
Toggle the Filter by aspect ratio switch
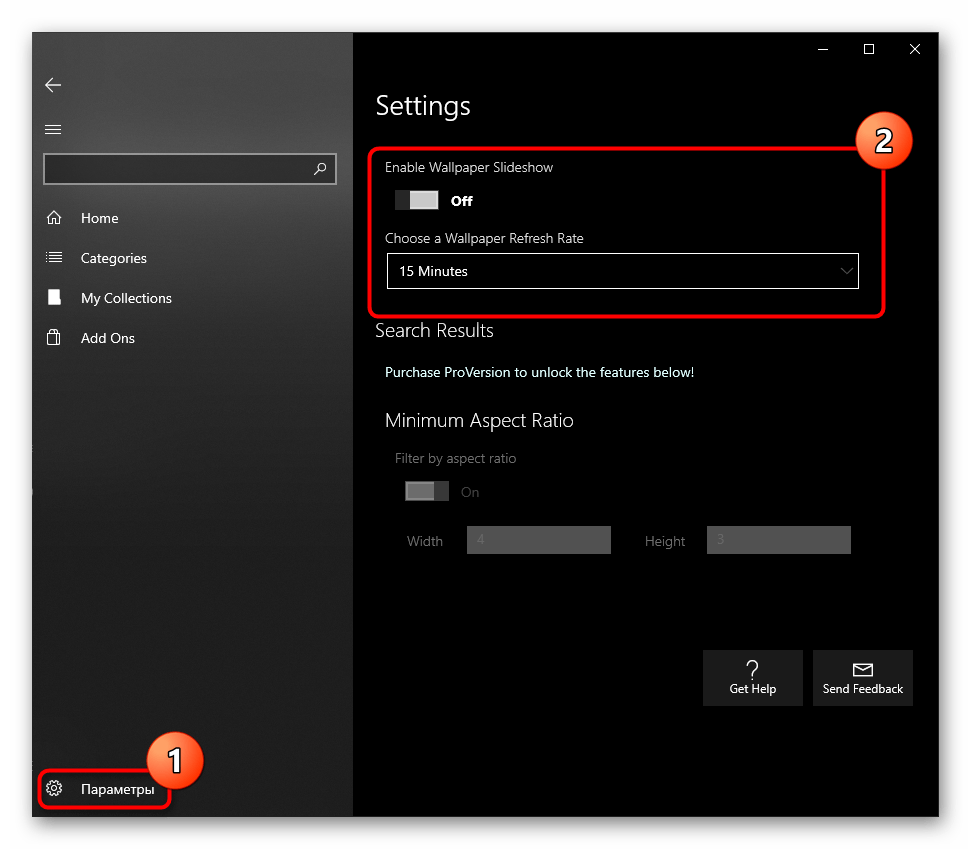[426, 491]
